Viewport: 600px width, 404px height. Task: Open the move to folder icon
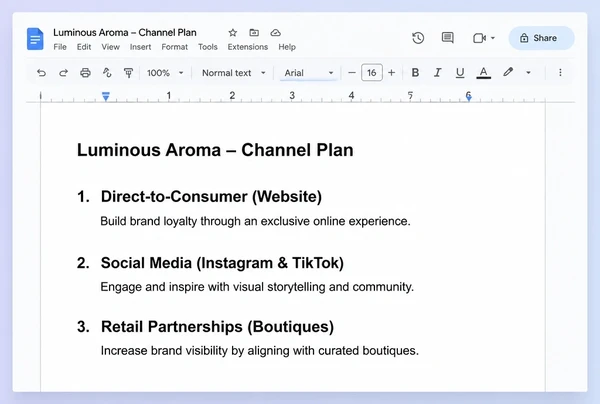254,33
